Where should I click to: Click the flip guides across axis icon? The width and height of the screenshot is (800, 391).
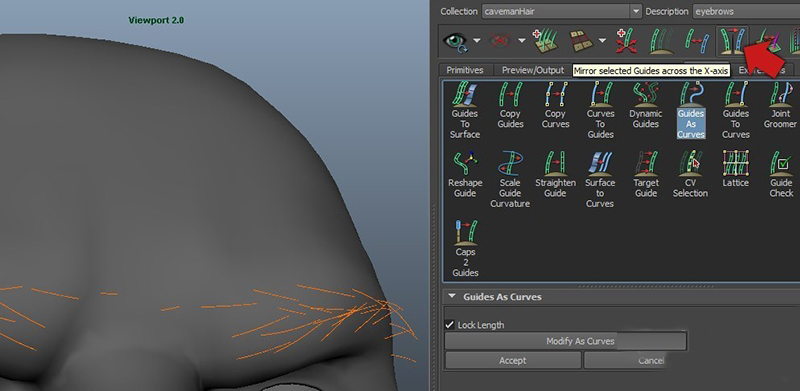pyautogui.click(x=696, y=41)
